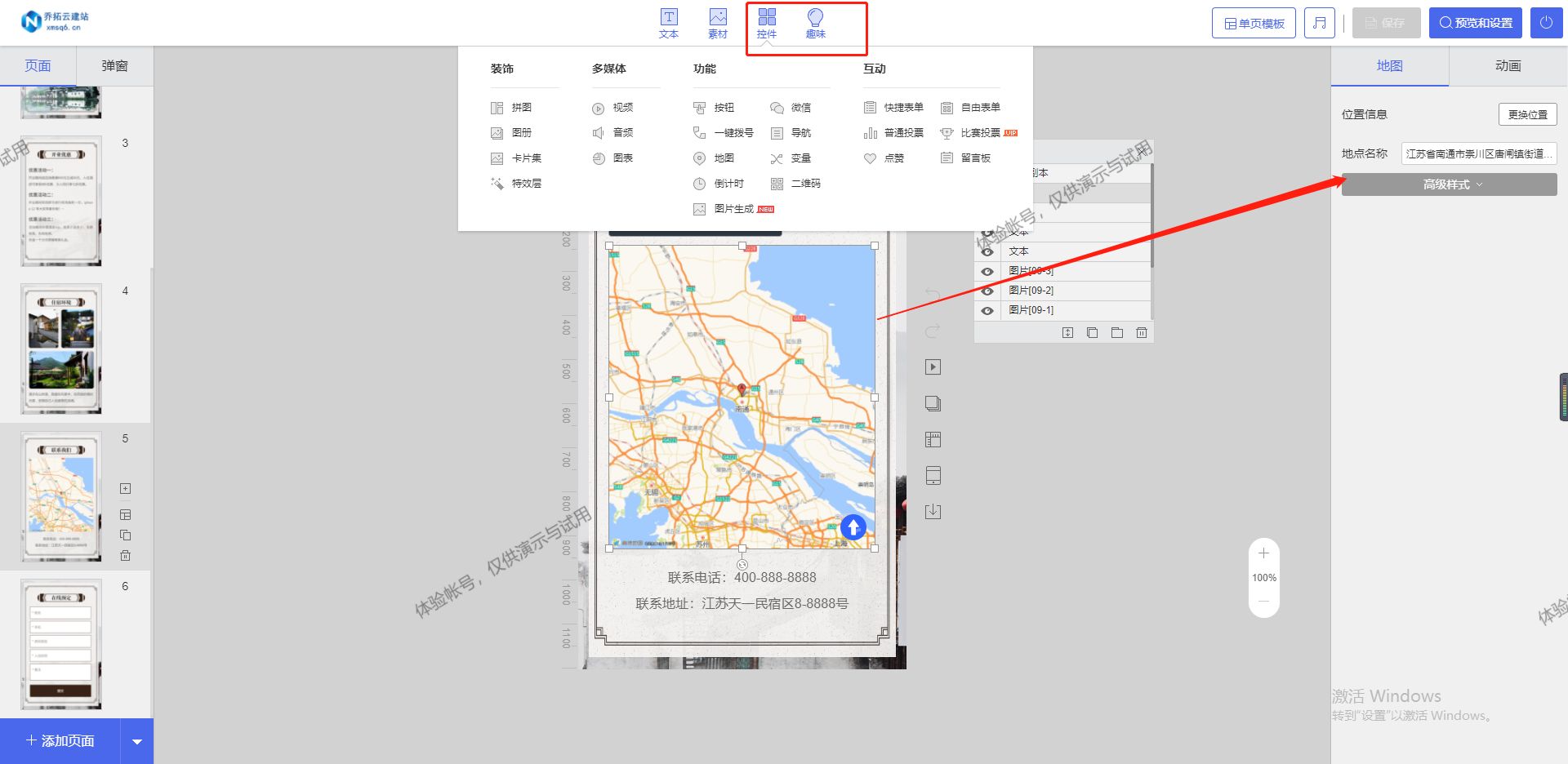
Task: Open the layers stack icon
Action: 933,403
